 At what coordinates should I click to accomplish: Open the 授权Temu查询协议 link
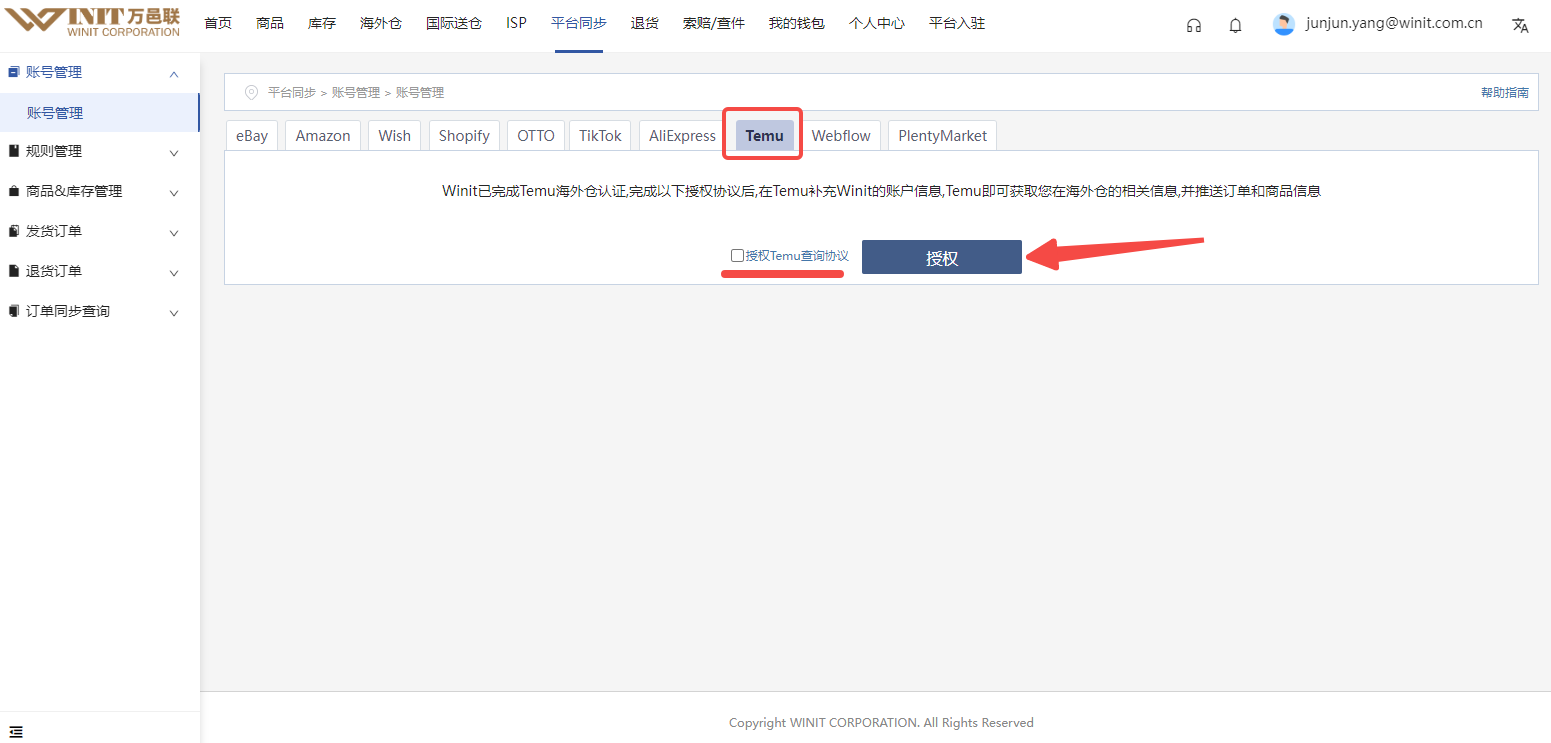(797, 256)
